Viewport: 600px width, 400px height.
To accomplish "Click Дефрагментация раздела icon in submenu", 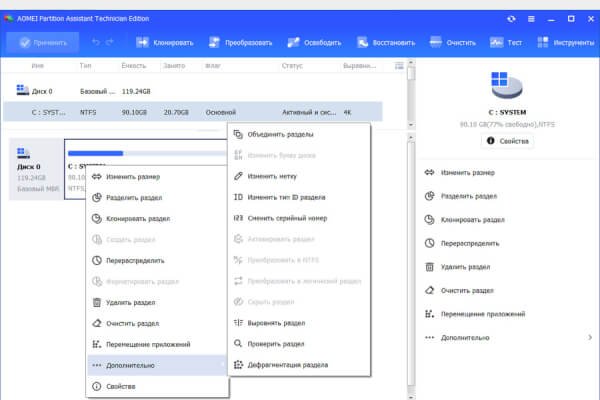I will tap(238, 364).
